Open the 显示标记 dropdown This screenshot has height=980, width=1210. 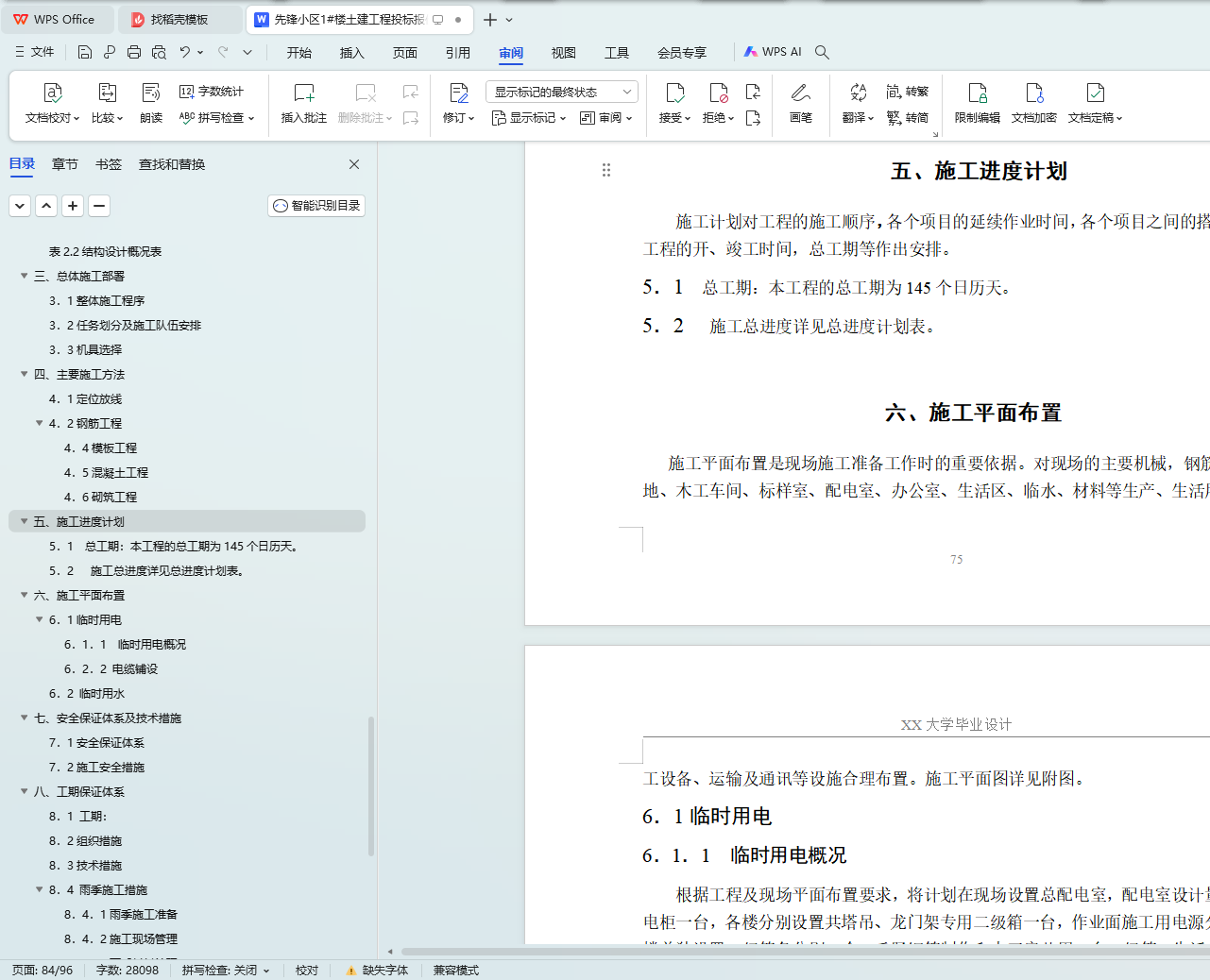529,118
